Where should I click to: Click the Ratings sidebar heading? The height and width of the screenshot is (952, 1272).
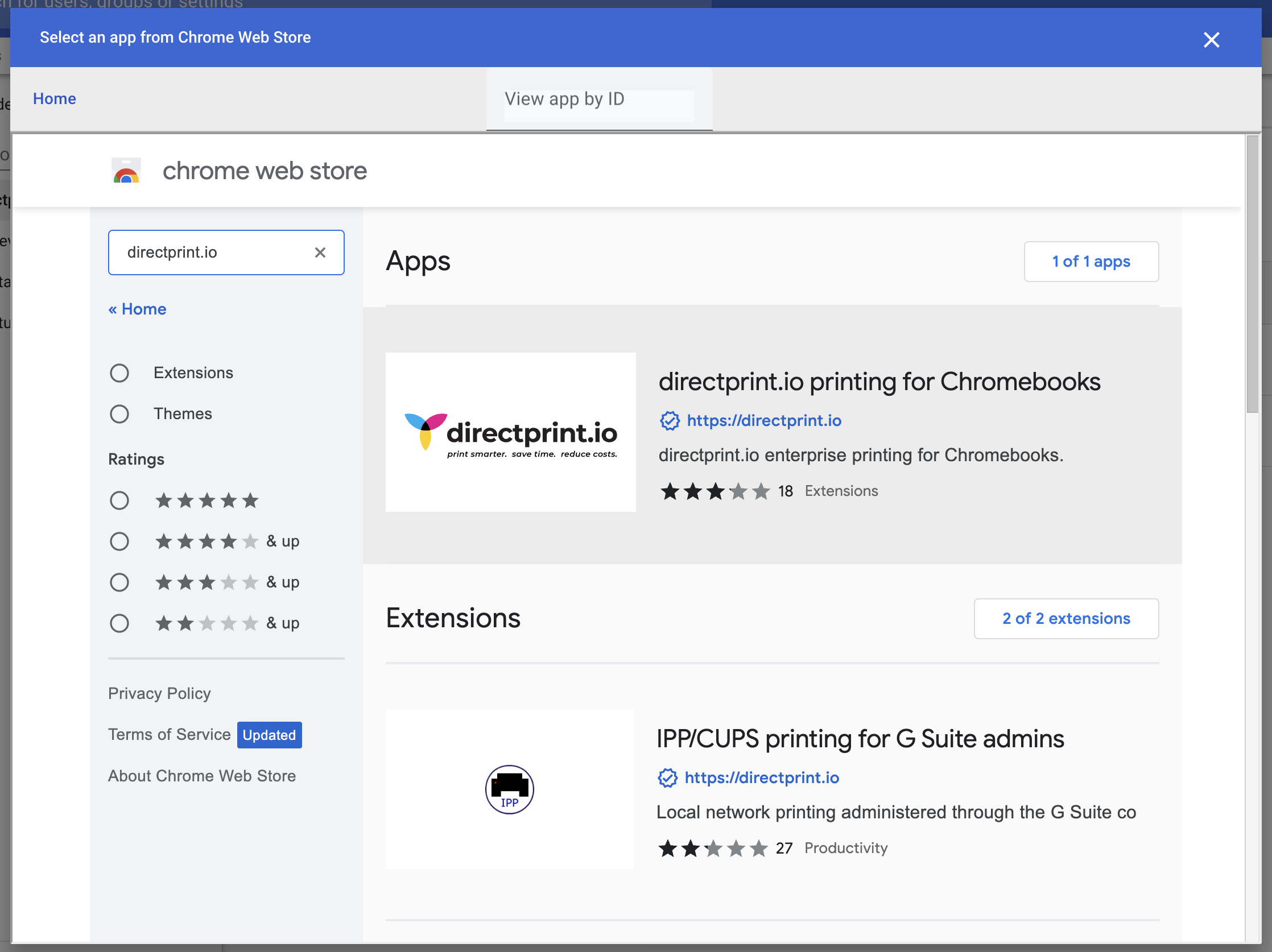click(137, 460)
